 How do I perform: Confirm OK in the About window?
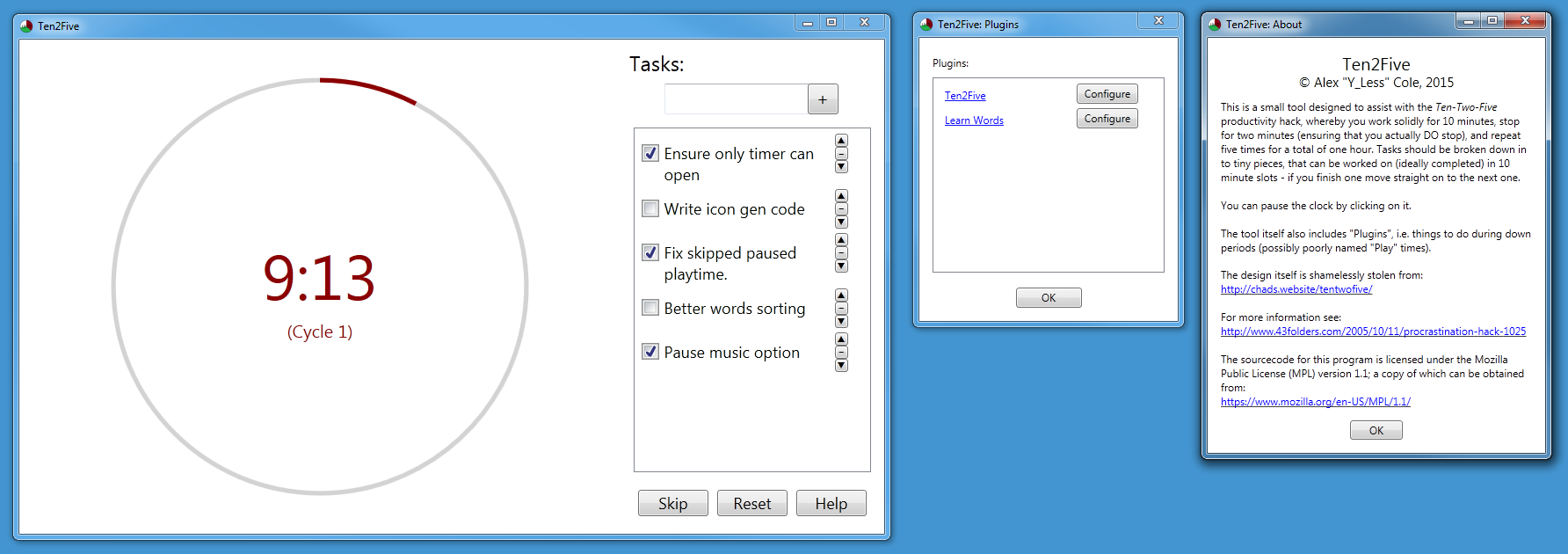(1376, 430)
